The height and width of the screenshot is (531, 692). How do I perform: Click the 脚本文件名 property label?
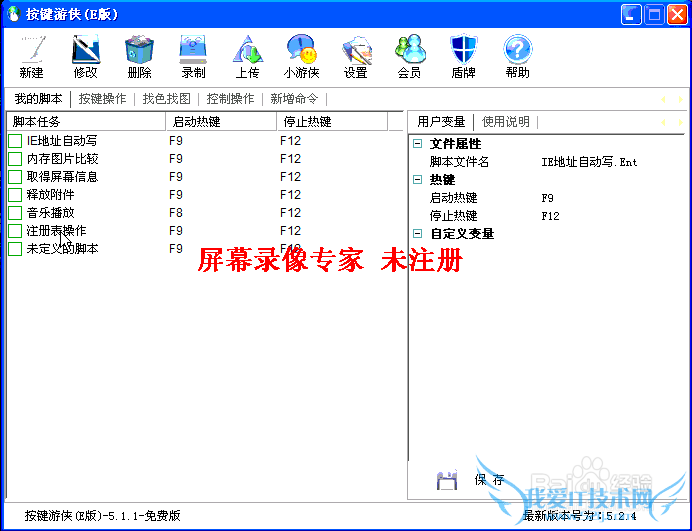point(459,162)
